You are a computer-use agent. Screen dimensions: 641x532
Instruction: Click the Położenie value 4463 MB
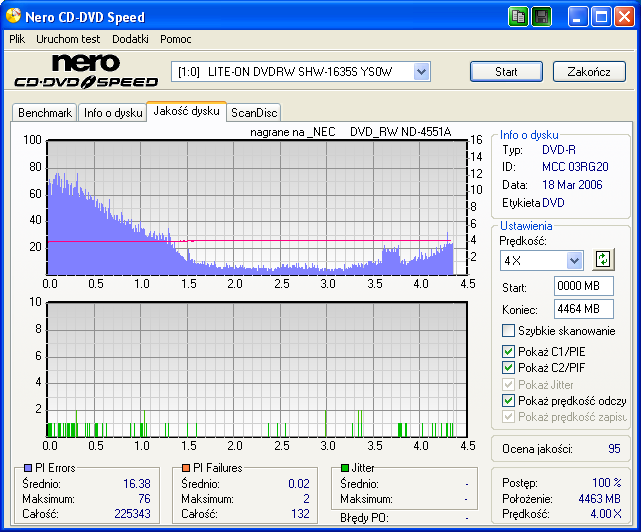coord(599,499)
